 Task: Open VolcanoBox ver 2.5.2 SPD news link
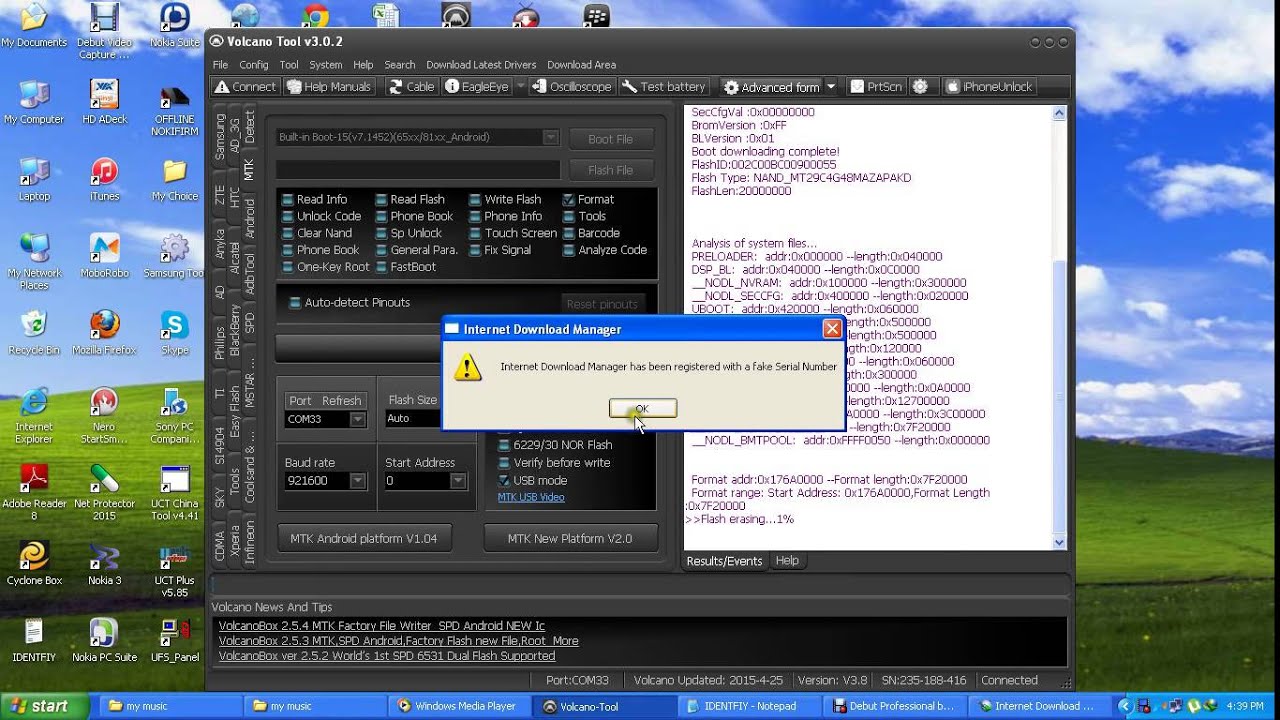click(386, 656)
